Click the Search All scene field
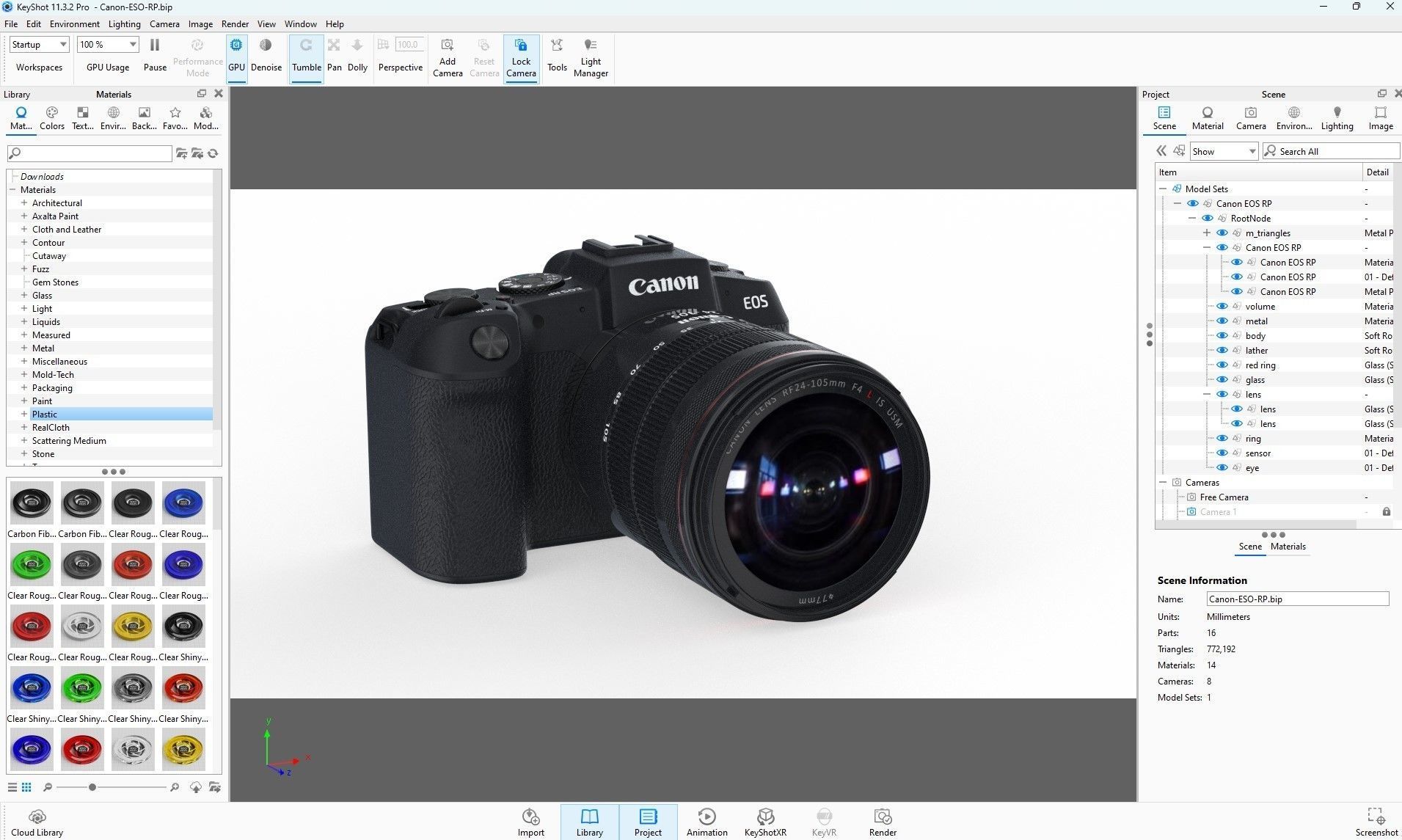The image size is (1402, 840). [x=1331, y=151]
